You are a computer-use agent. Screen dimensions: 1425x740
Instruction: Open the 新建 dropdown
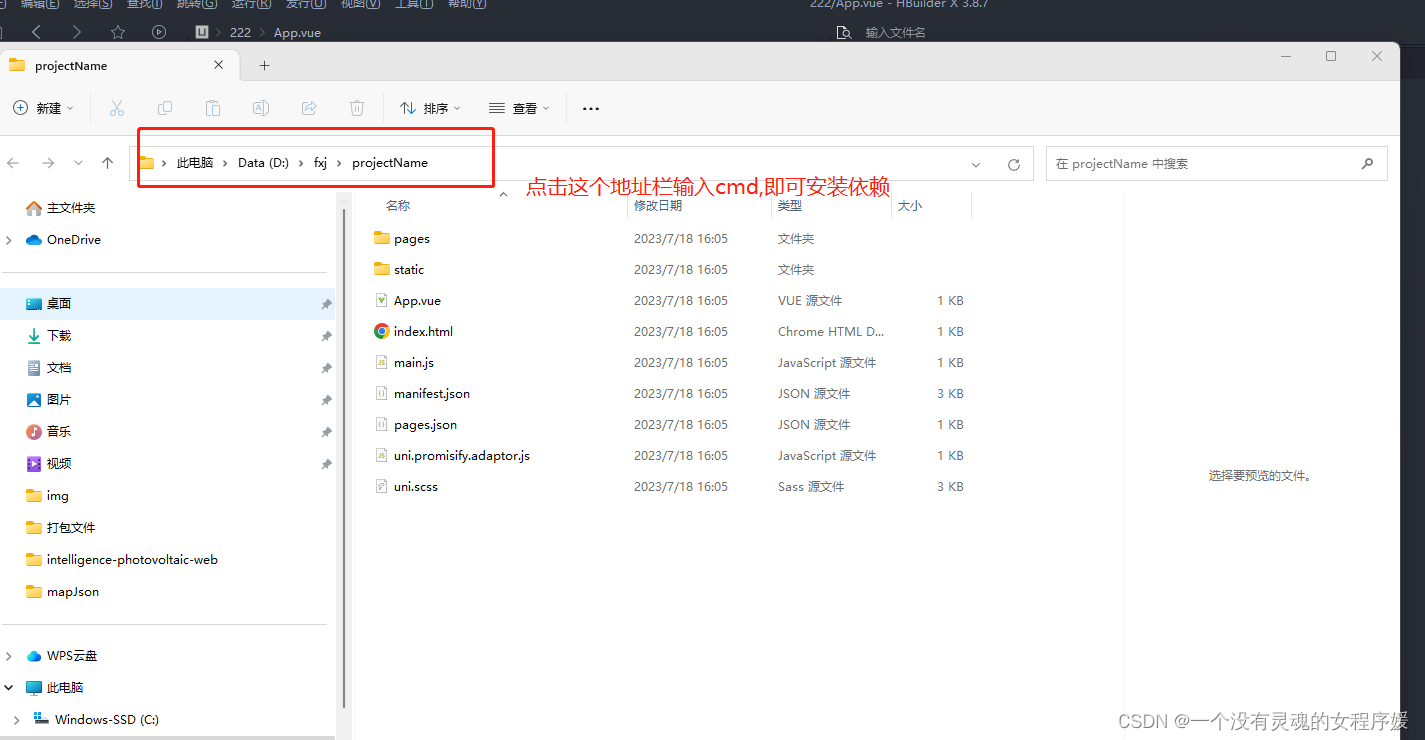(44, 108)
